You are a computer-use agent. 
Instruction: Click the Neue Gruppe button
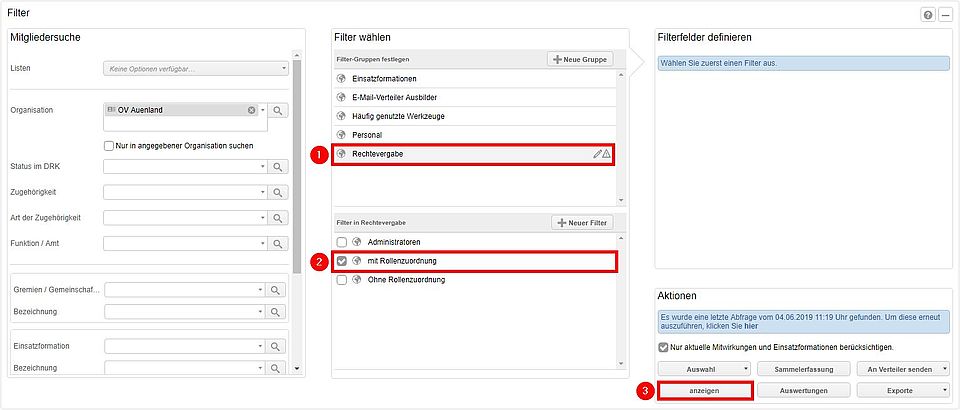(579, 59)
